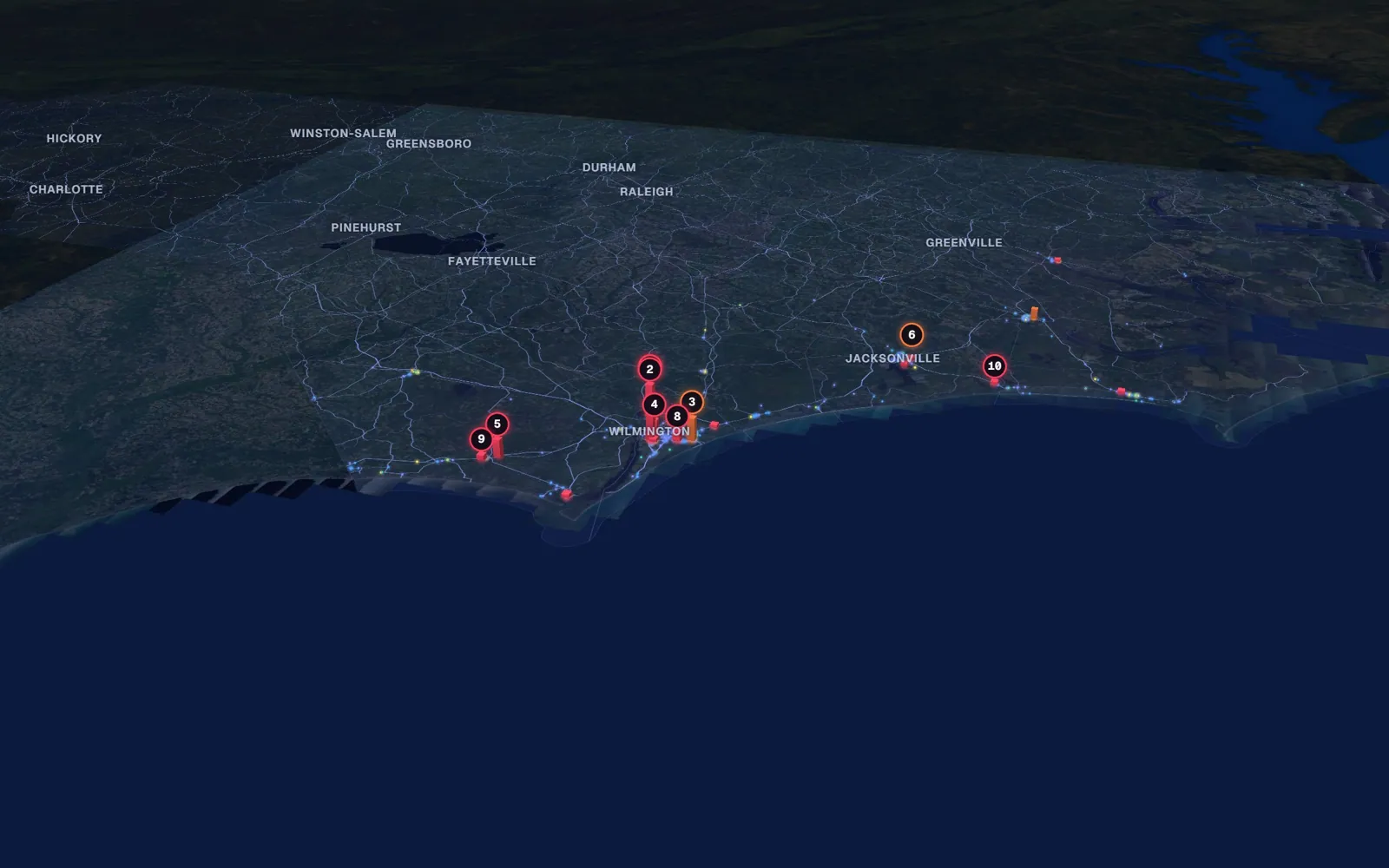Click the Fayetteville city label

pos(491,261)
